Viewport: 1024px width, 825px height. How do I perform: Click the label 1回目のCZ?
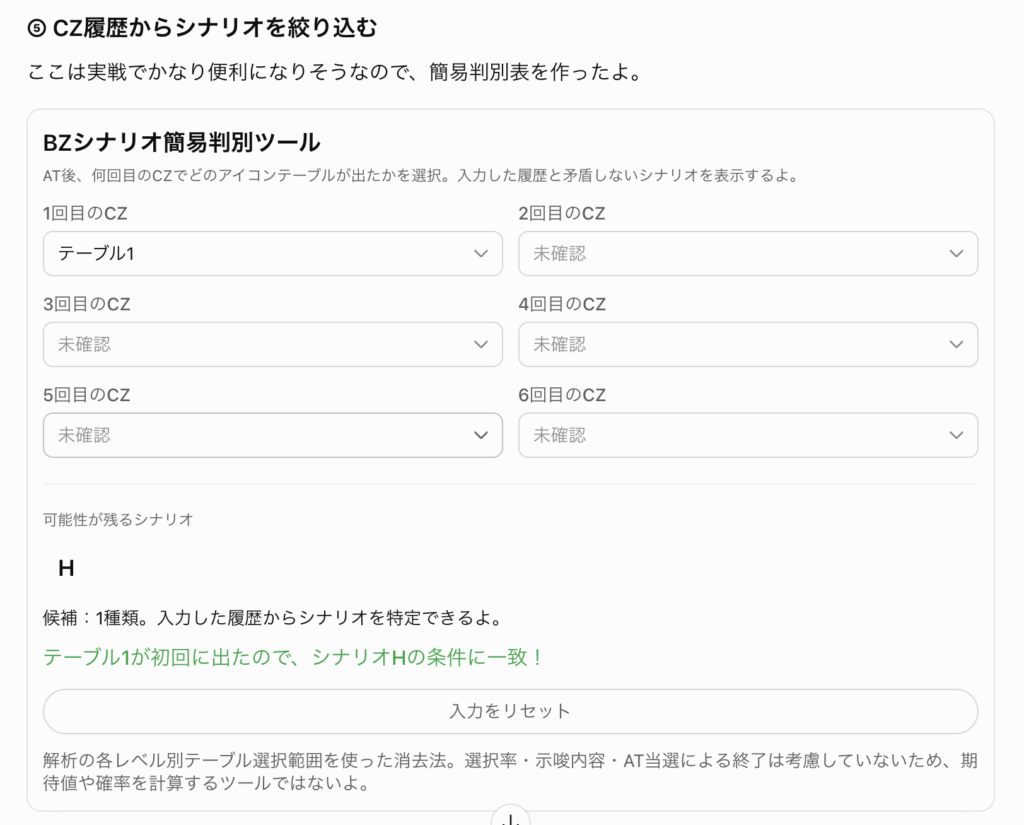(85, 214)
